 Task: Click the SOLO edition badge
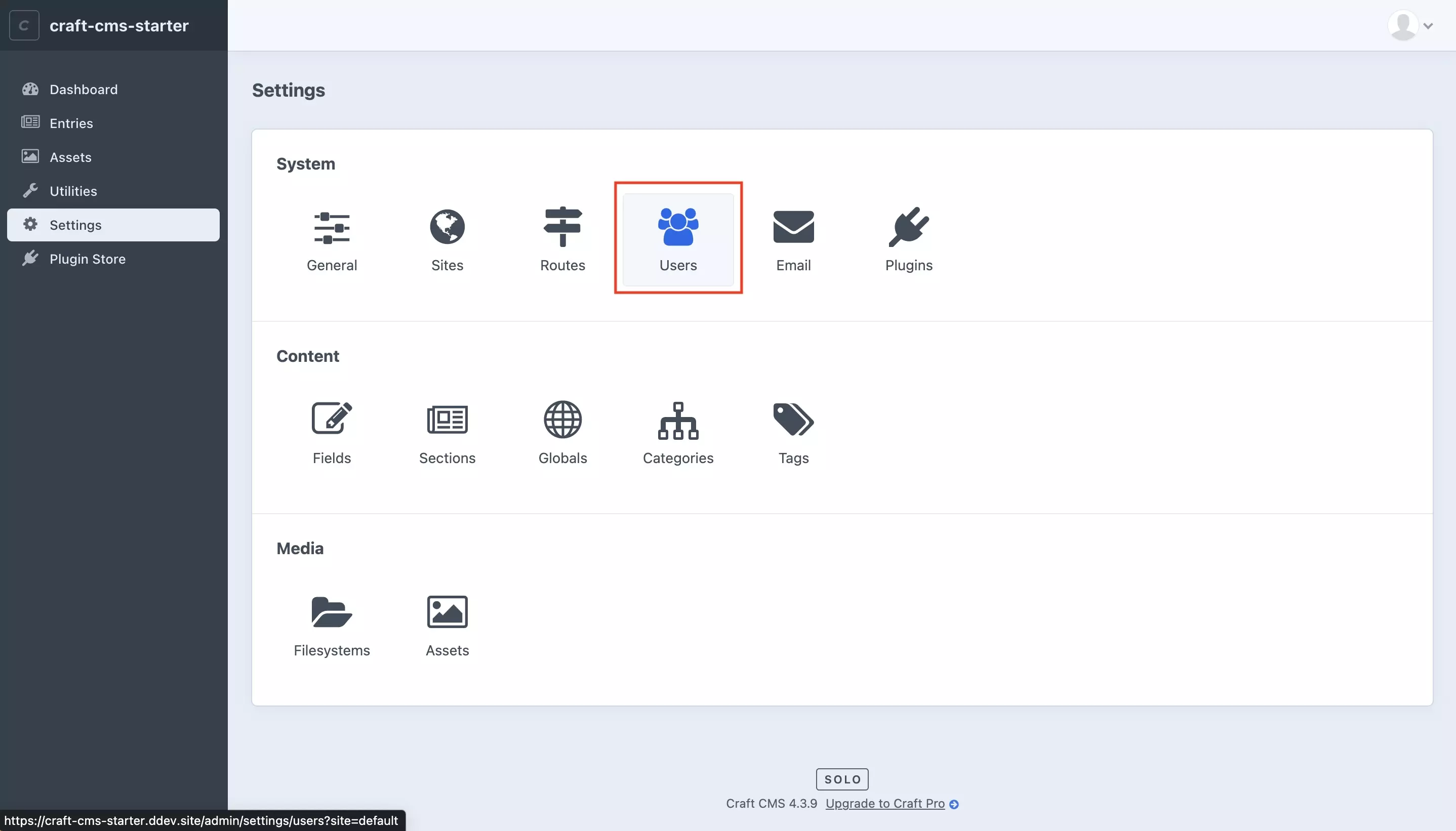[842, 779]
